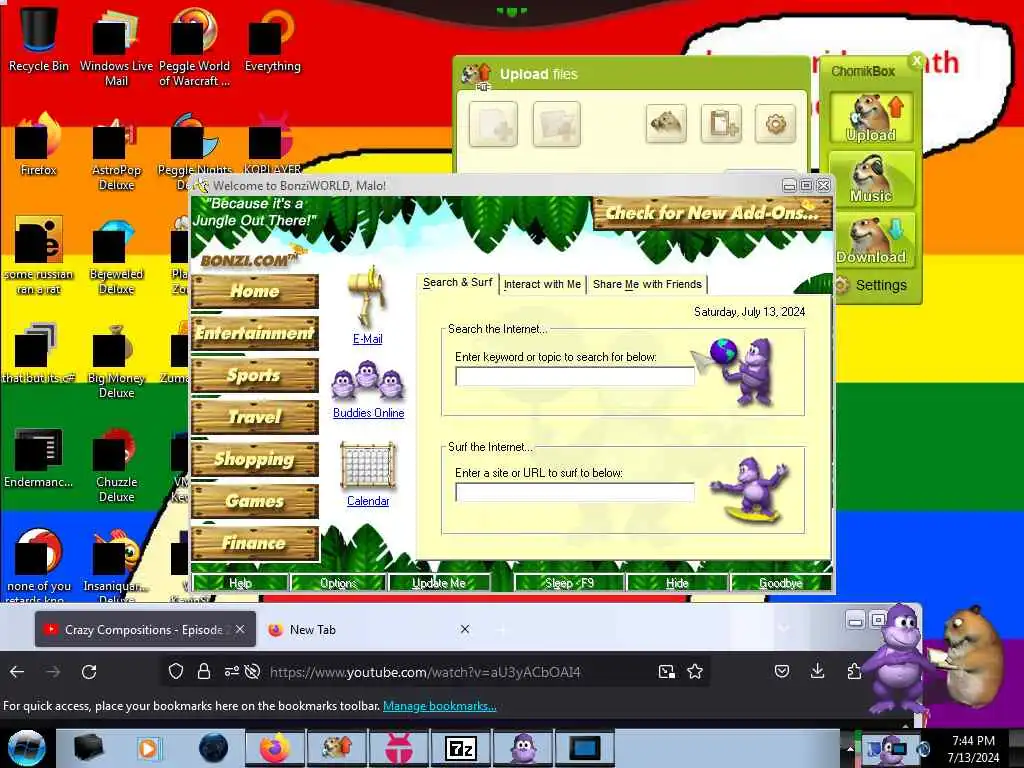Click Firefox icon in the taskbar
1024x768 pixels.
[x=275, y=748]
